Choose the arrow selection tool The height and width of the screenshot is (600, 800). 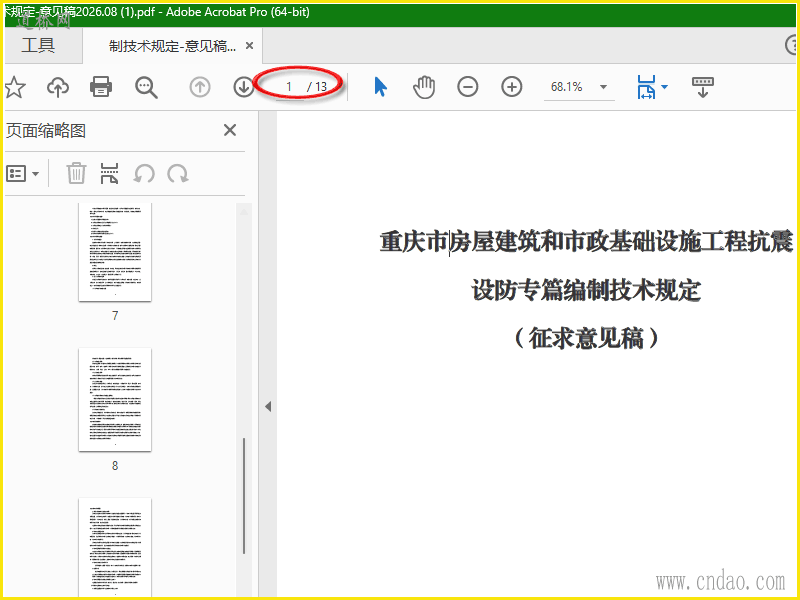tap(381, 87)
